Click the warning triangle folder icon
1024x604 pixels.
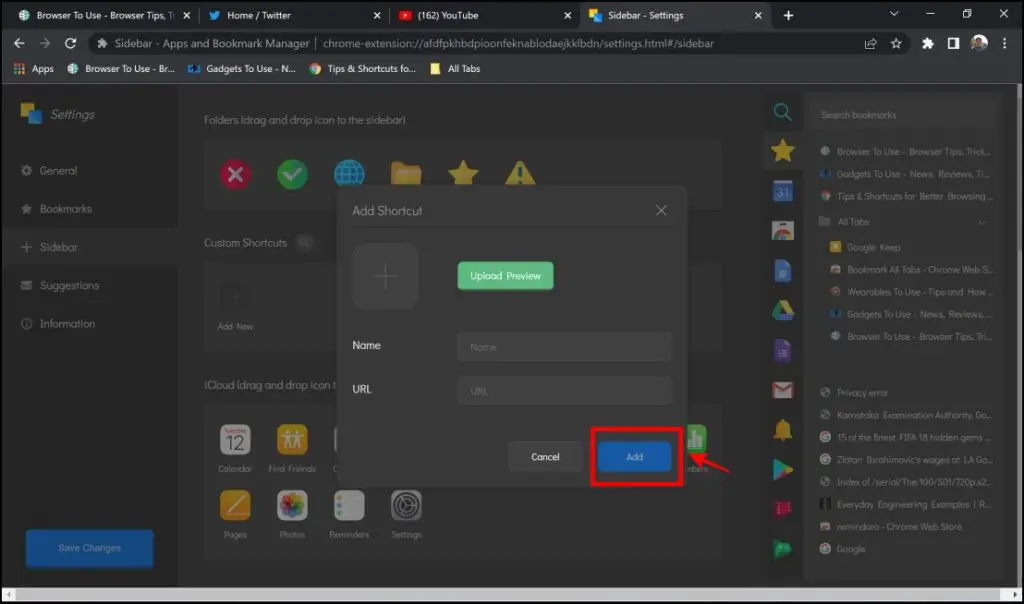[x=518, y=173]
